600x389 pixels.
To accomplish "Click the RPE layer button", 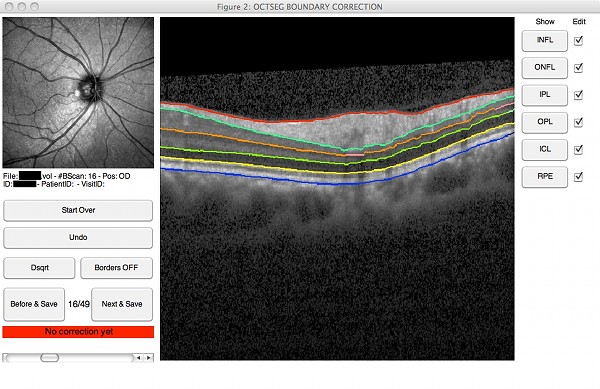I will pos(545,177).
